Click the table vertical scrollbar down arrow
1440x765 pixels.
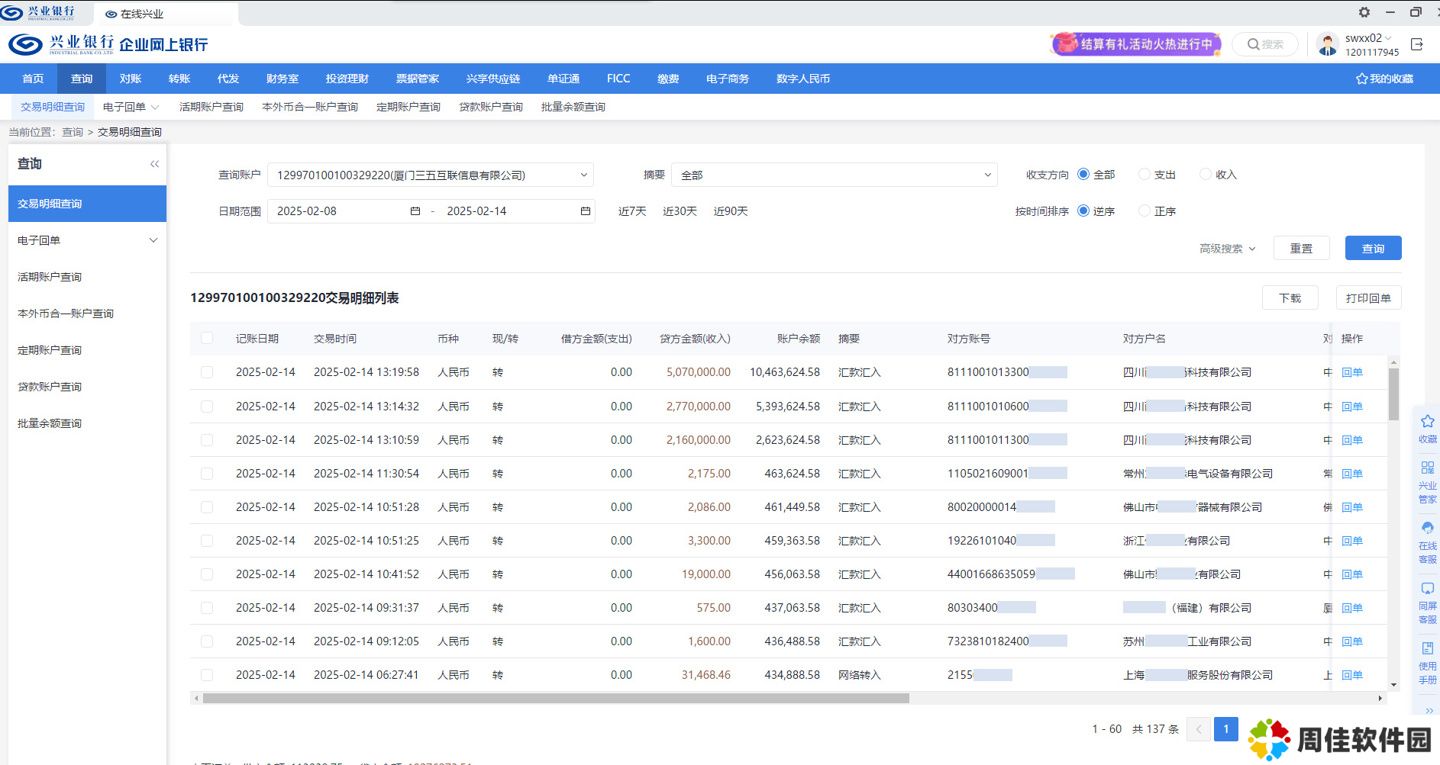1394,685
